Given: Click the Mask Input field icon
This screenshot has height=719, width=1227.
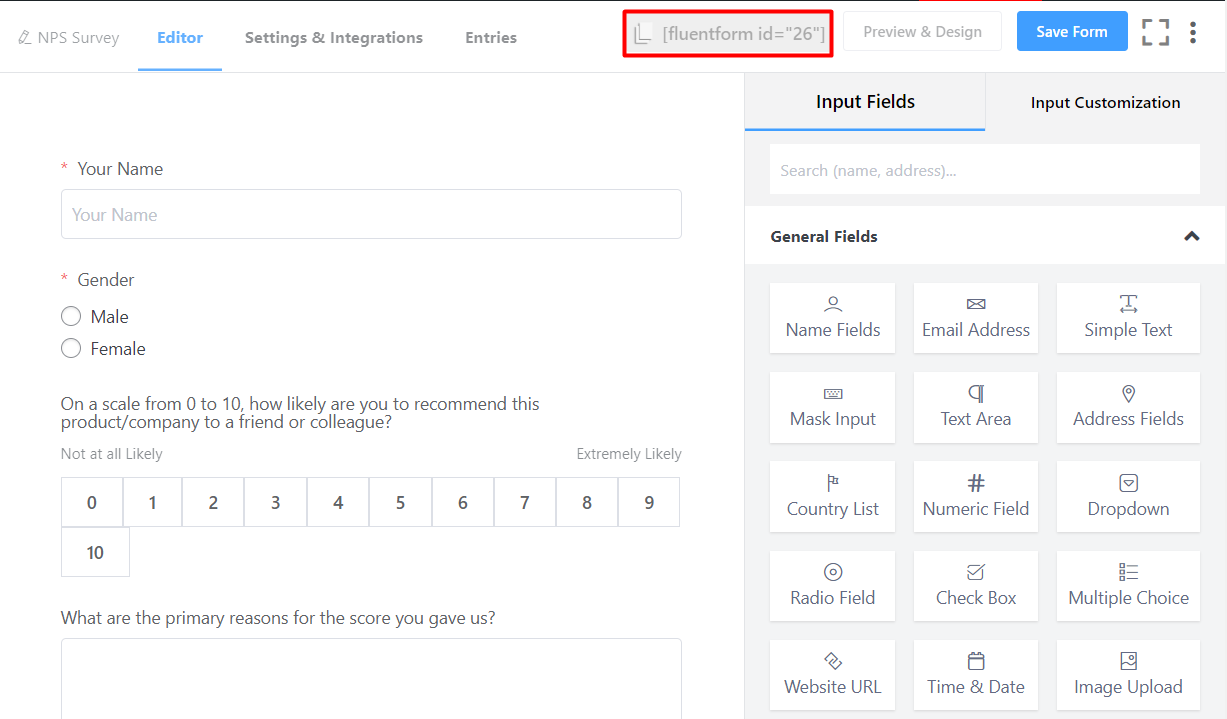Looking at the screenshot, I should point(832,407).
